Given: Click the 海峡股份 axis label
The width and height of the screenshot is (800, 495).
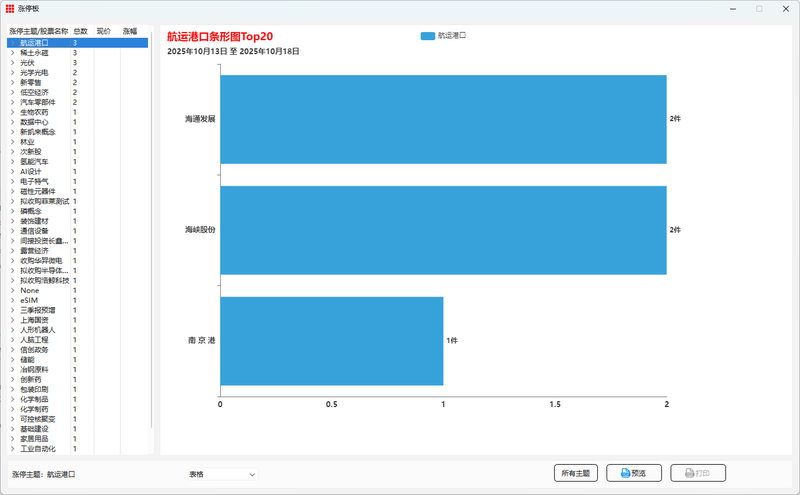Looking at the screenshot, I should [x=200, y=230].
